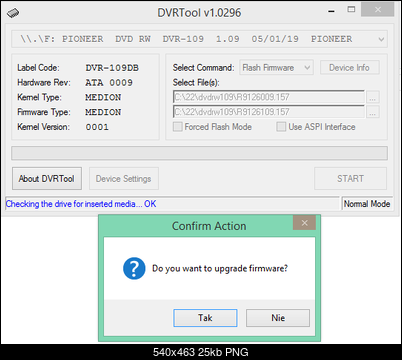Close the Confirm Action dialog
The image size is (402, 360).
click(x=304, y=223)
